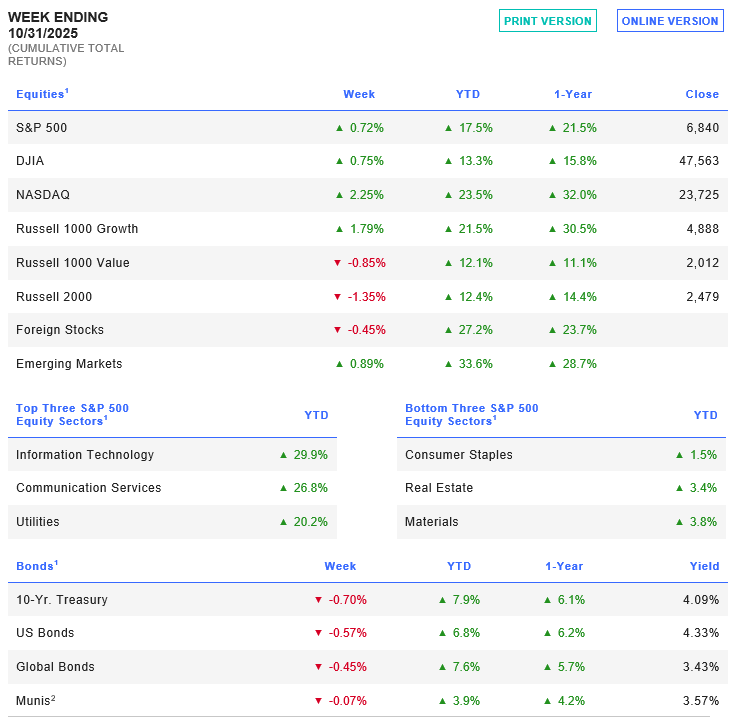Viewport: 737px width, 717px height.
Task: Select US Bonds yield 4.33%
Action: pyautogui.click(x=701, y=632)
